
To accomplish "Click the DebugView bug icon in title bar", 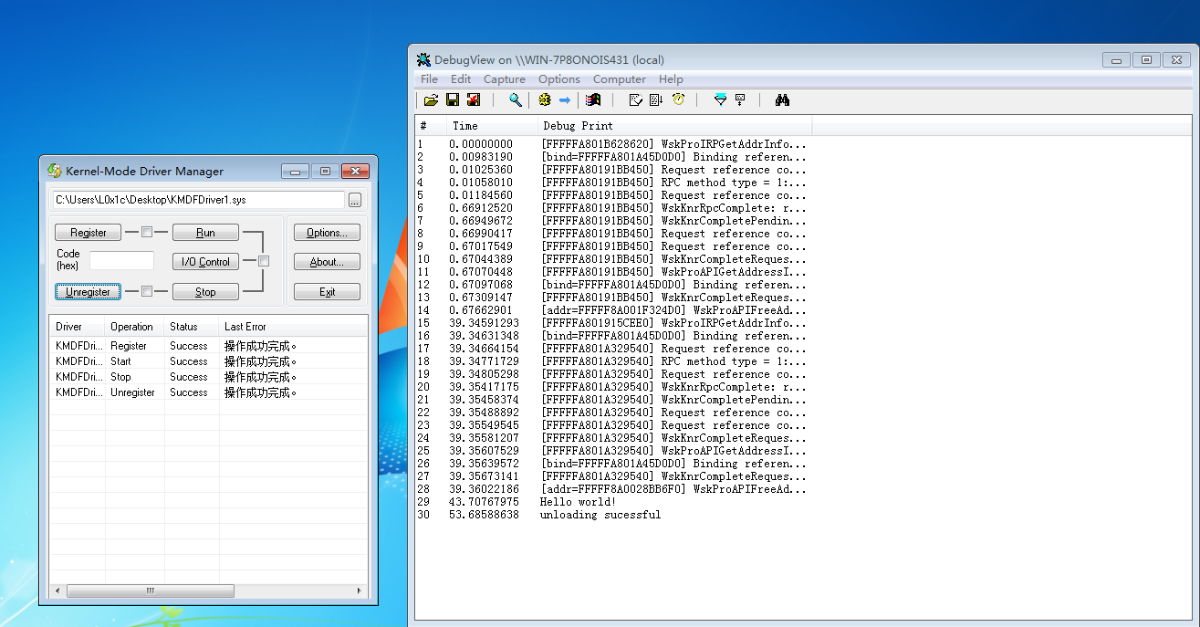I will click(x=424, y=60).
